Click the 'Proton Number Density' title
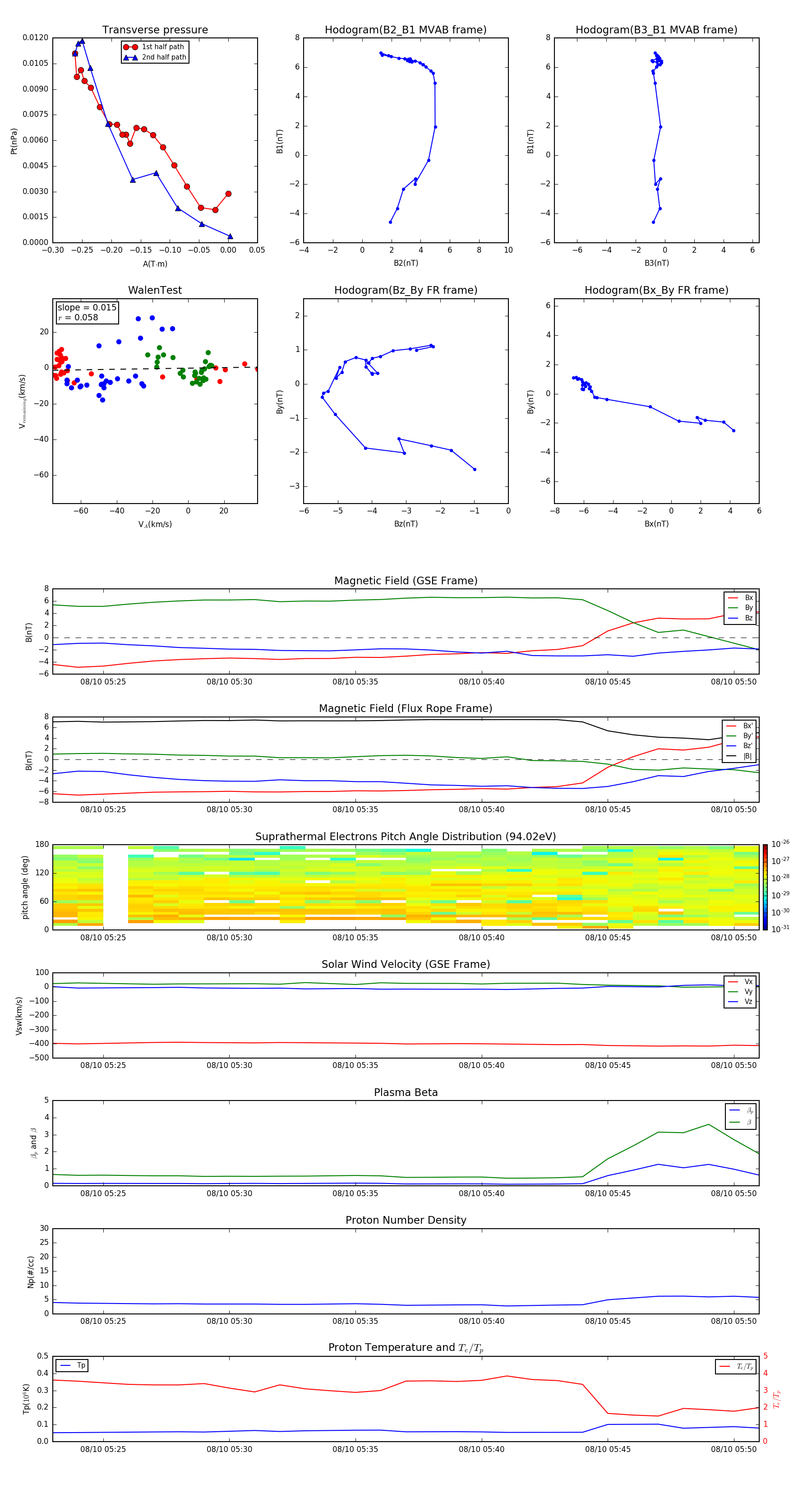 click(406, 1220)
